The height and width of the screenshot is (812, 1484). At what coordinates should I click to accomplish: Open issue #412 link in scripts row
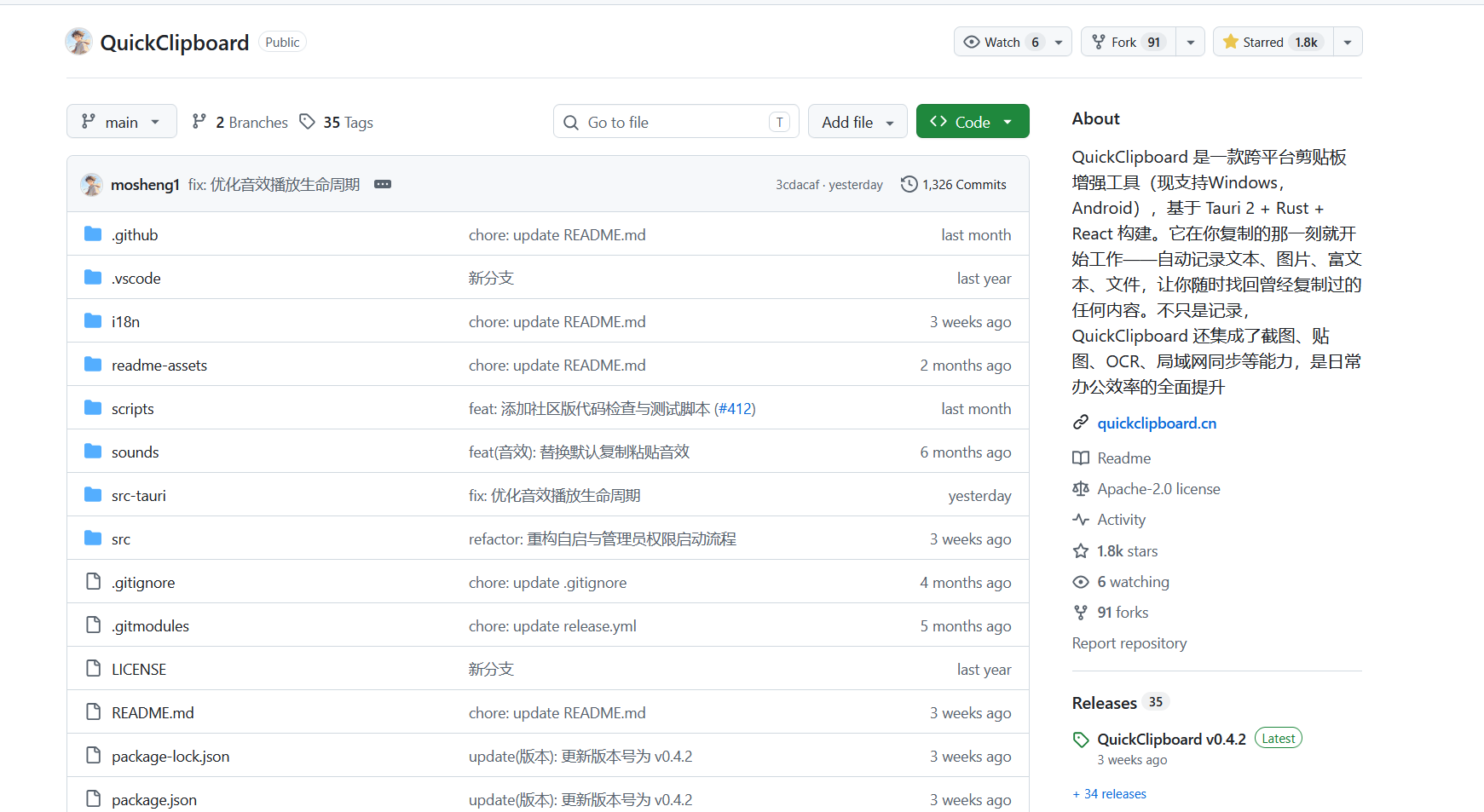(734, 408)
